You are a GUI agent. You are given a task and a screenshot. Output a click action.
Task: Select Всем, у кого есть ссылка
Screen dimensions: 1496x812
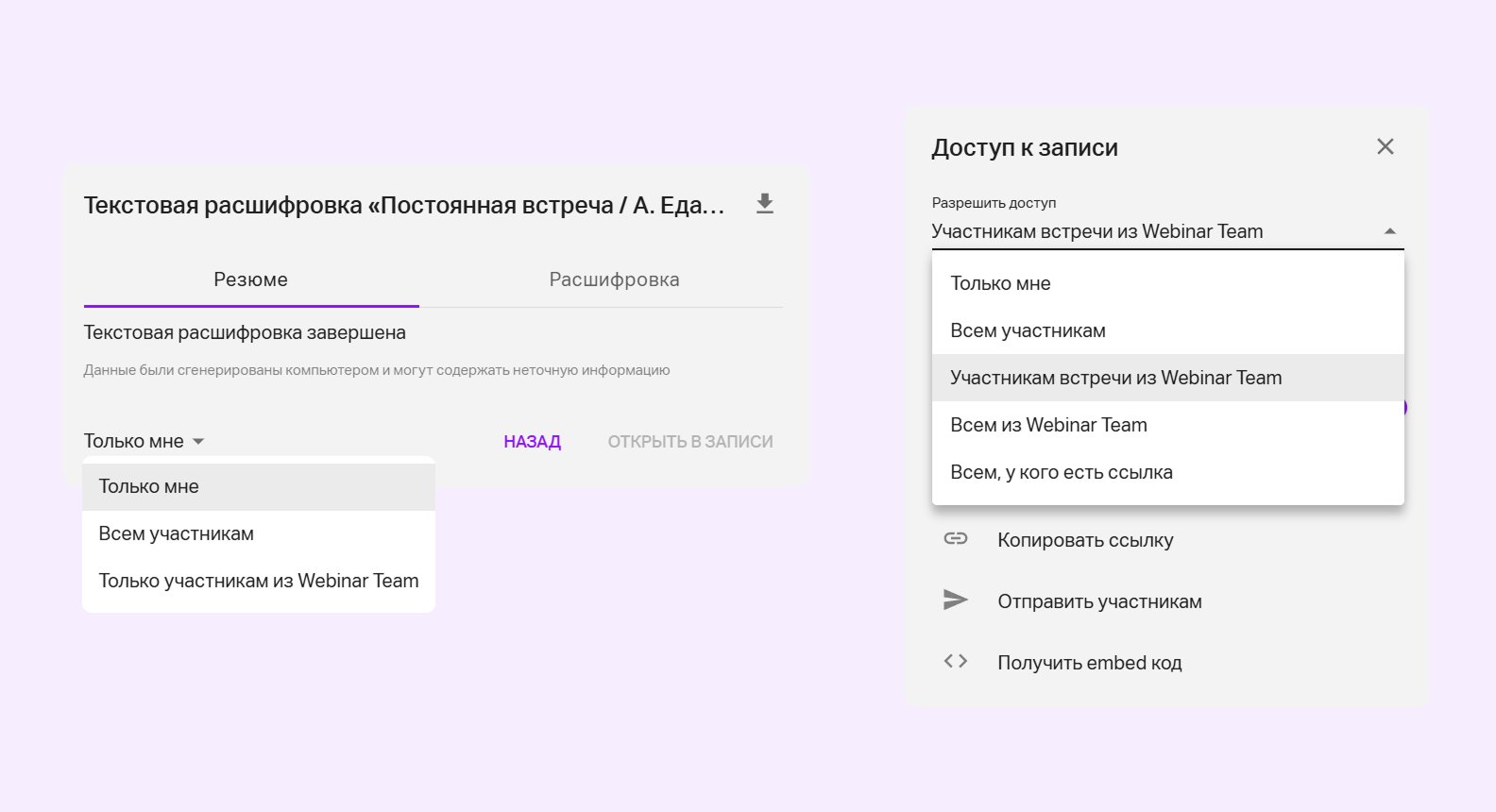point(1061,473)
